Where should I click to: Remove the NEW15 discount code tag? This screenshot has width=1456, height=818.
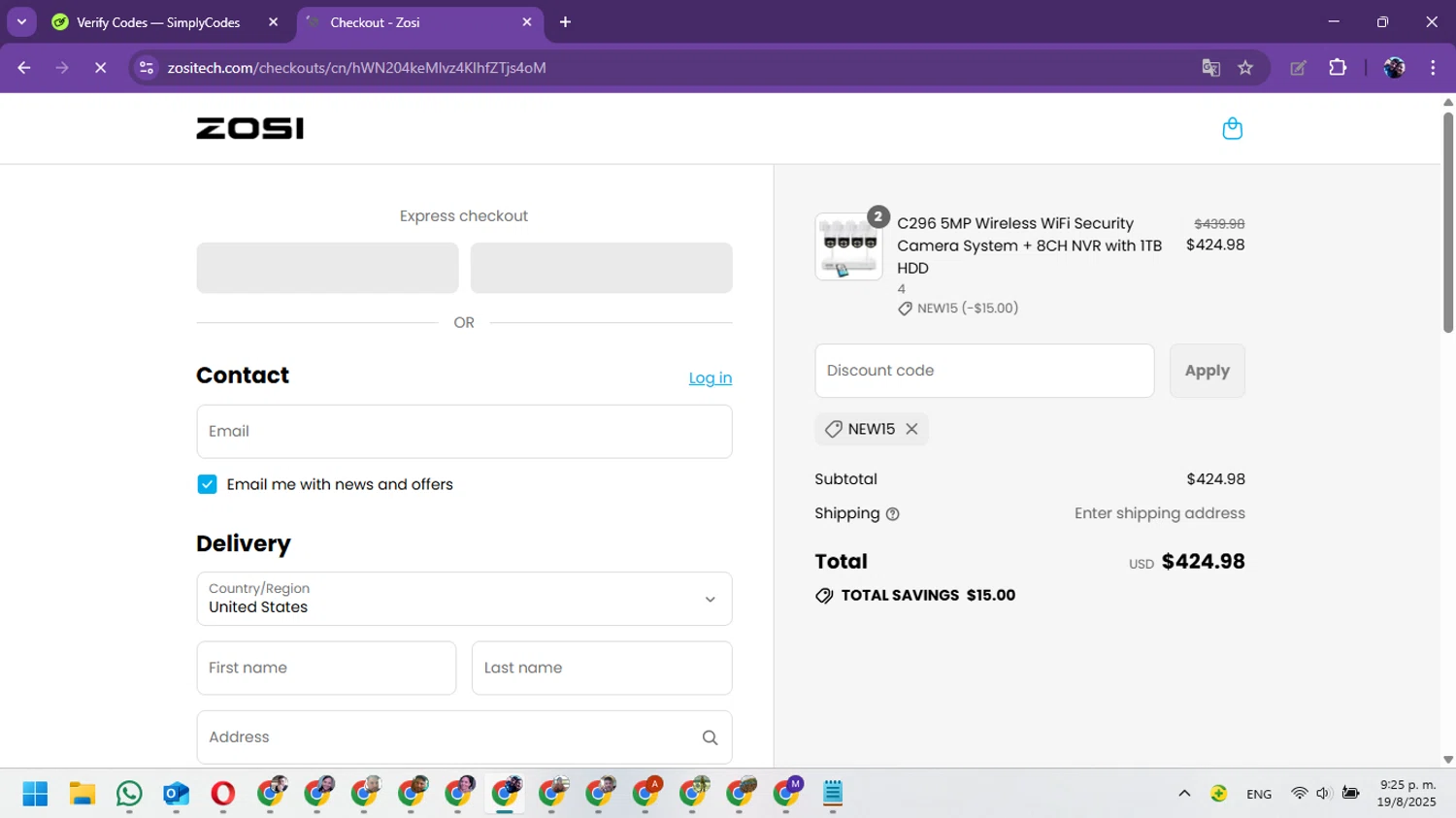[x=911, y=429]
